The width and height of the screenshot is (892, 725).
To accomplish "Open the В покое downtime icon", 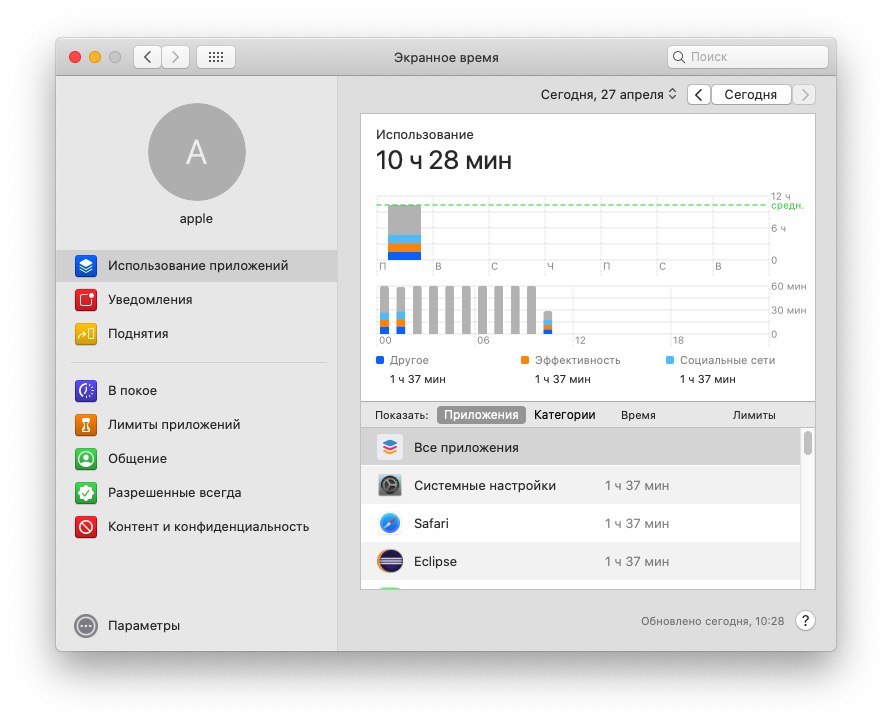I will click(x=86, y=391).
